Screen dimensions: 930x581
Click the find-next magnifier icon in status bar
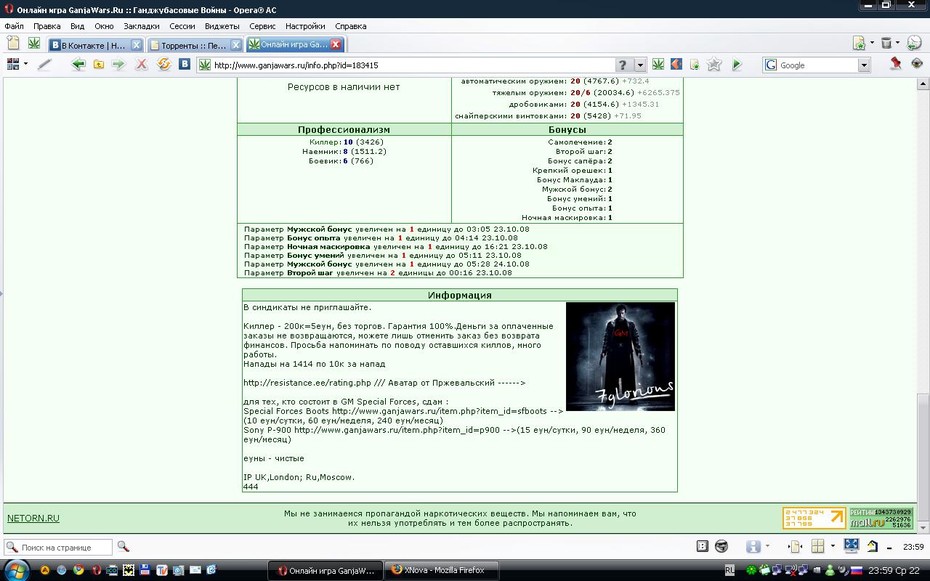pos(123,547)
